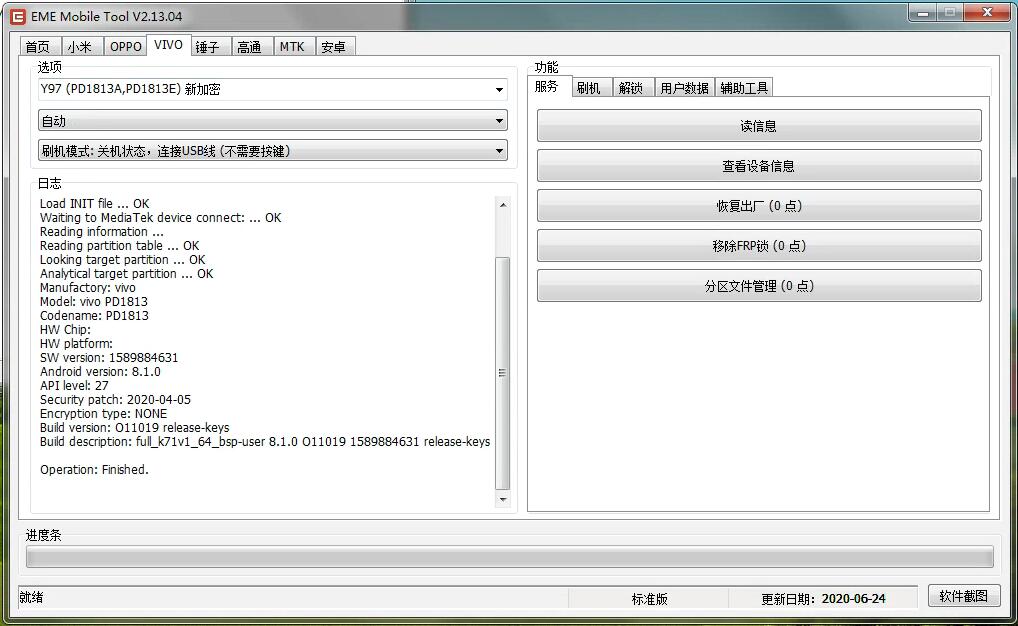Click the 'Model: vivo PD1813' log line

[x=93, y=302]
